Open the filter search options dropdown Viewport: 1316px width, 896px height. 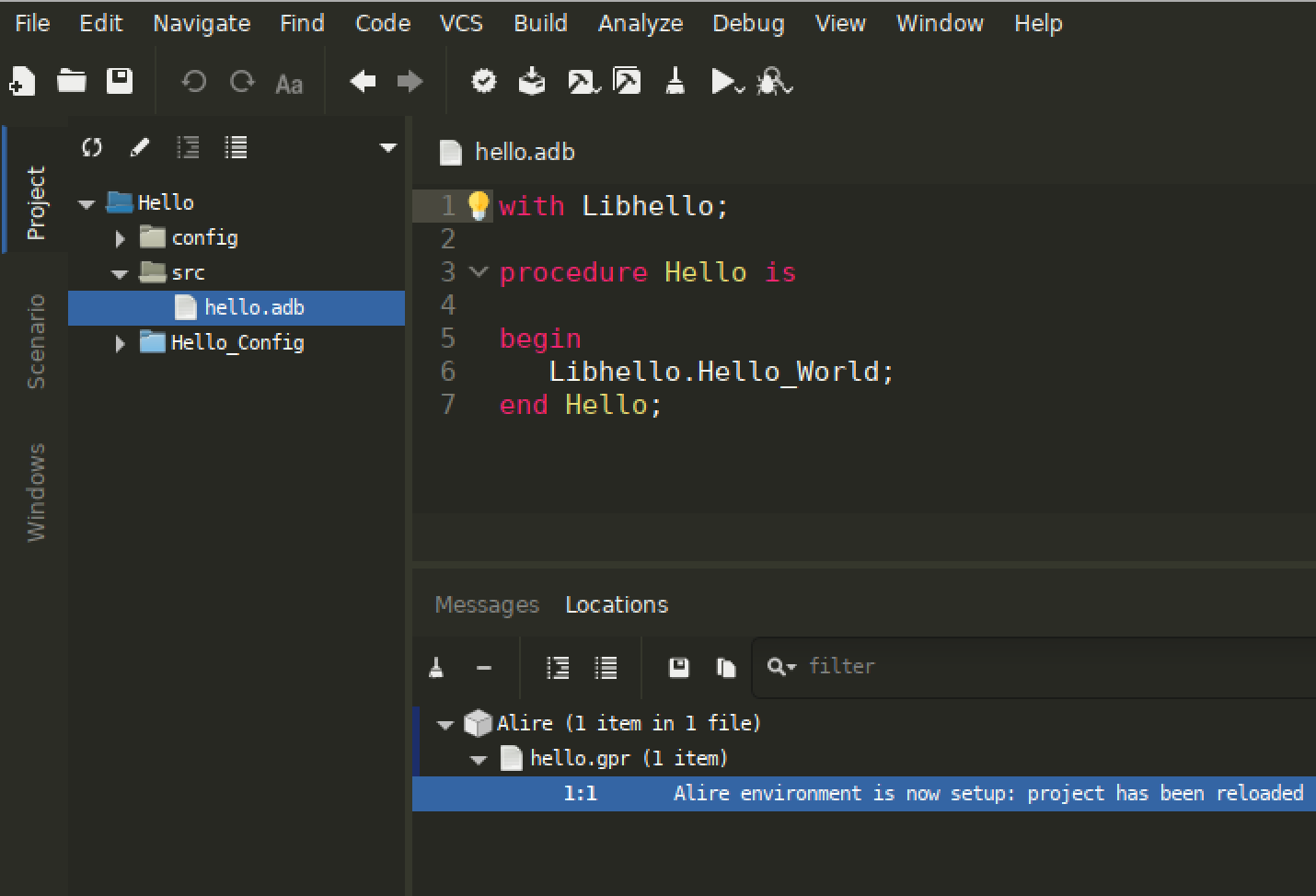click(x=781, y=667)
